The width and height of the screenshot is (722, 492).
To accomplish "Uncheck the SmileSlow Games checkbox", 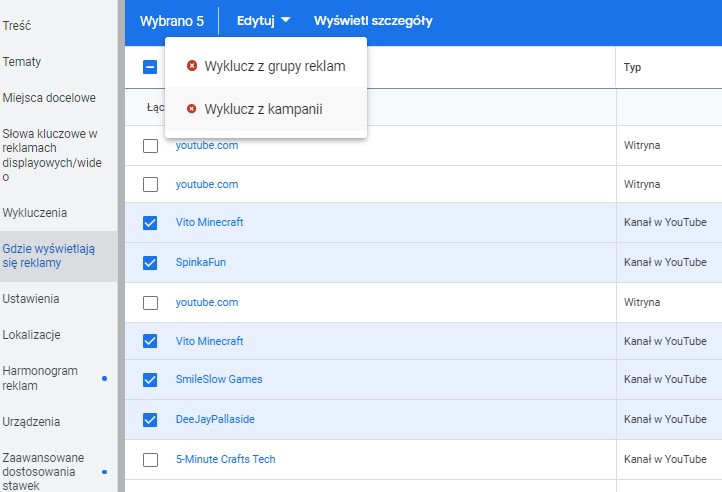I will pyautogui.click(x=150, y=380).
